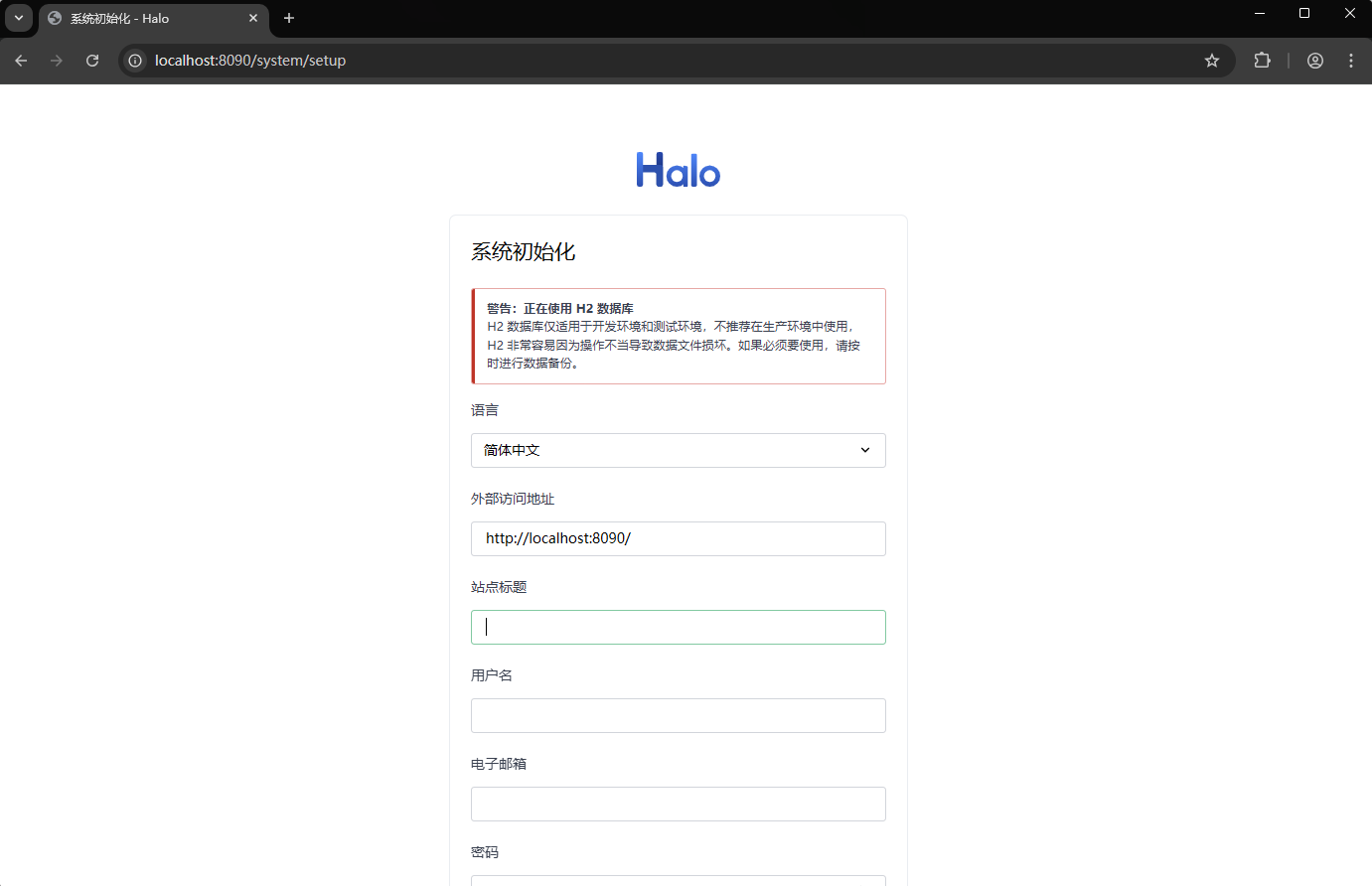Image resolution: width=1372 pixels, height=886 pixels.
Task: Maximize the browser window
Action: point(1304,14)
